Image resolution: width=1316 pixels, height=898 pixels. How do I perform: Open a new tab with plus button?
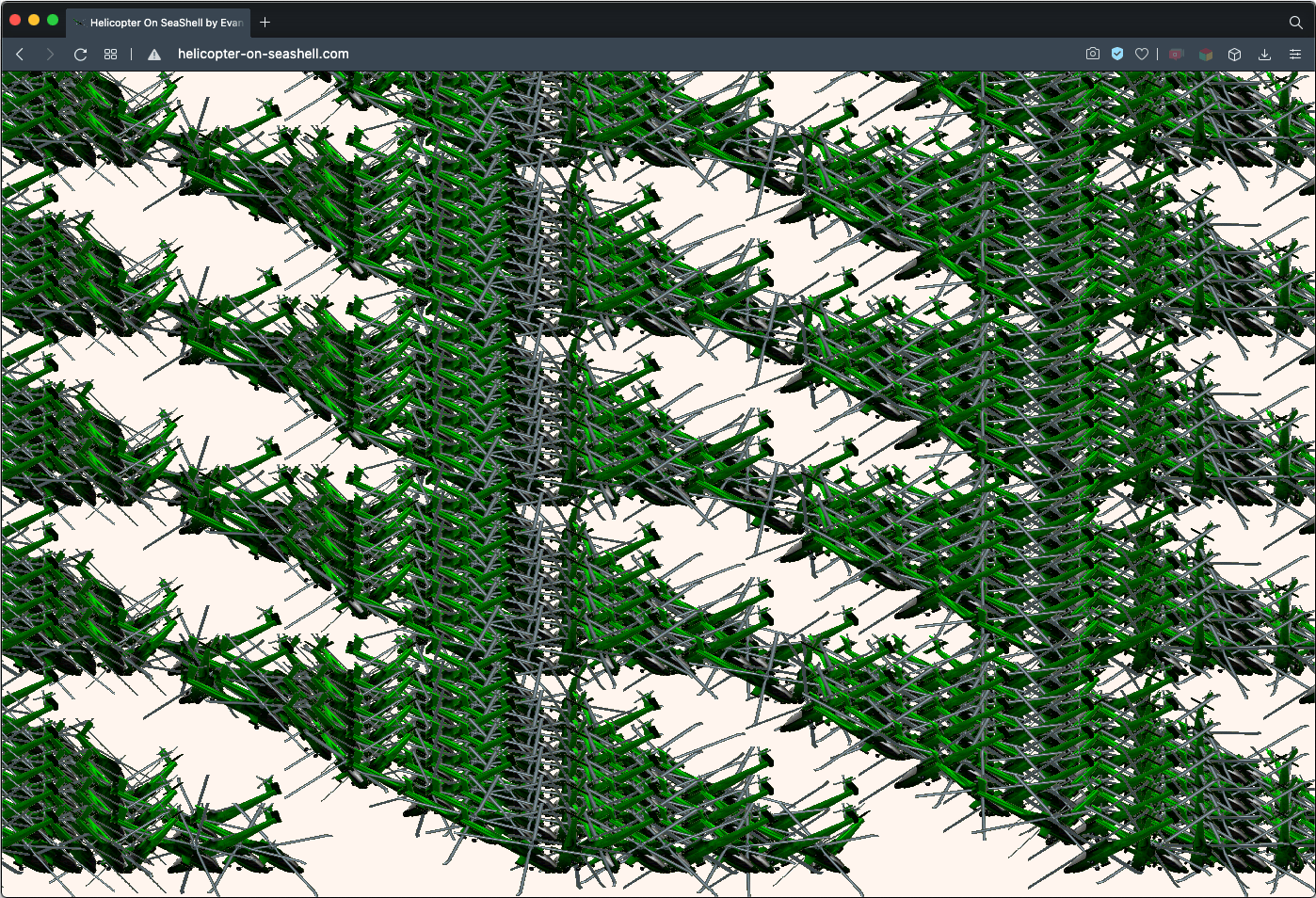[265, 22]
